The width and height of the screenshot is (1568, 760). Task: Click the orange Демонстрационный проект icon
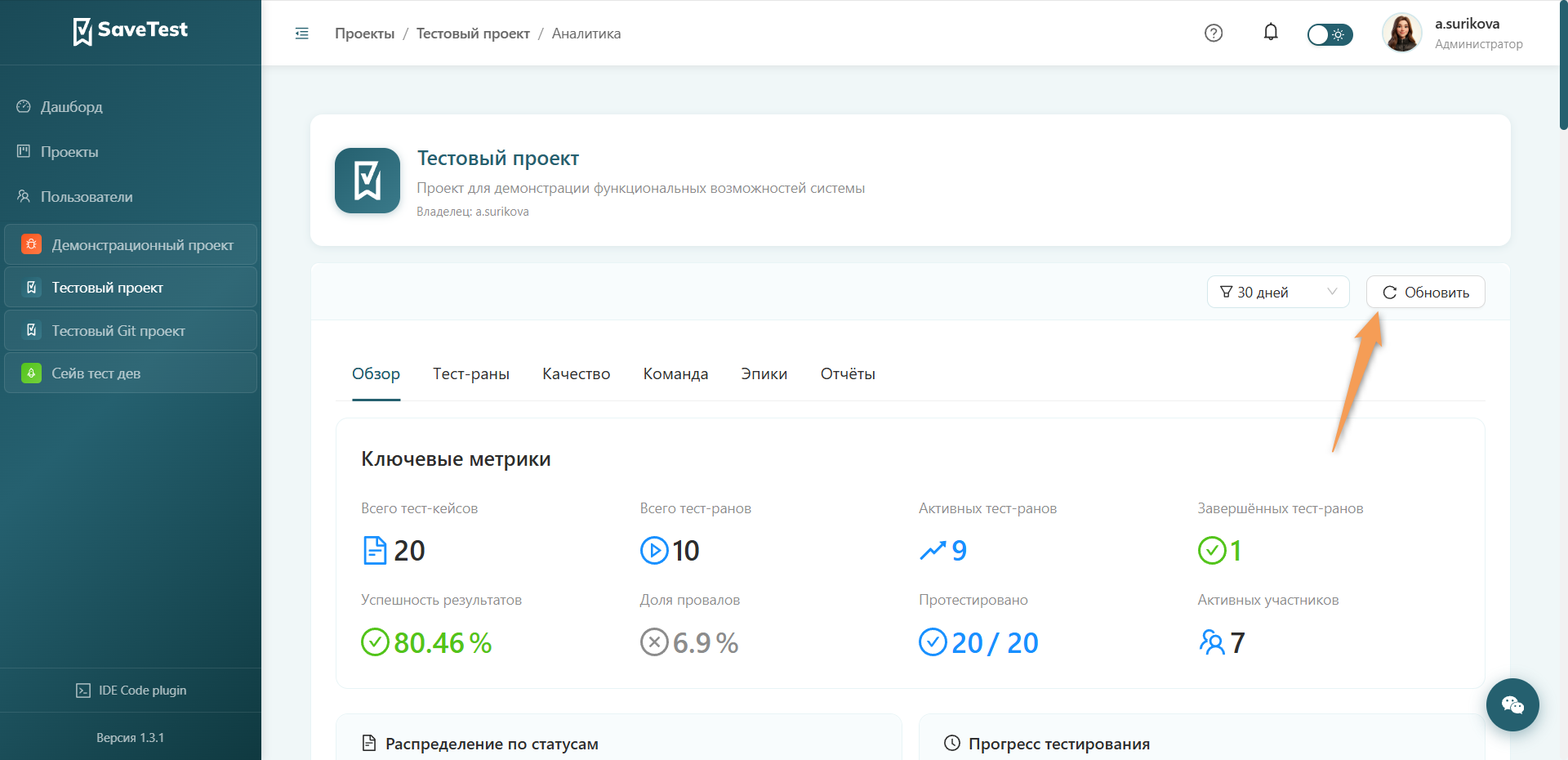[x=31, y=244]
